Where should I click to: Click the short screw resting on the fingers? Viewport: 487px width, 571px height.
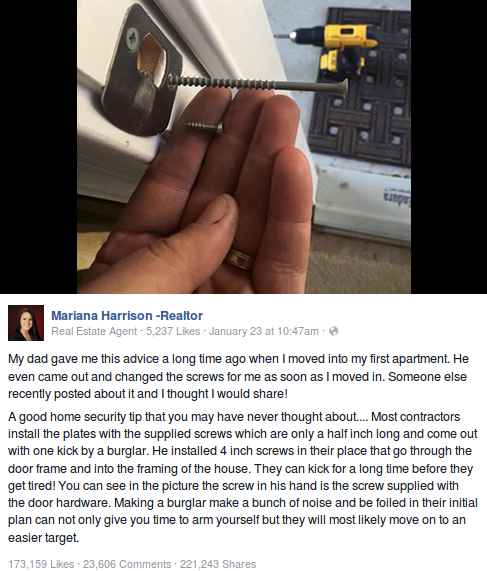pyautogui.click(x=204, y=126)
